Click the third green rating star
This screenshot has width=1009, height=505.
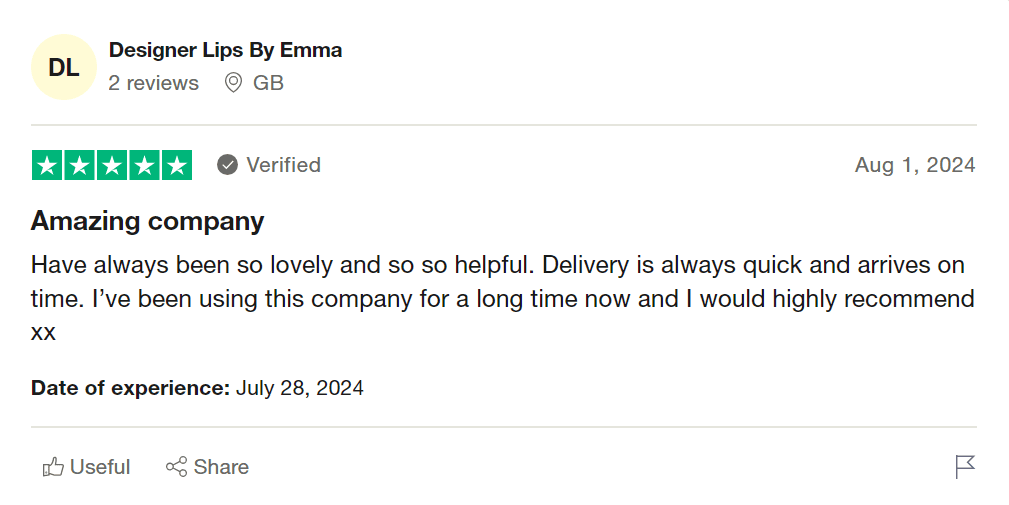pyautogui.click(x=111, y=165)
